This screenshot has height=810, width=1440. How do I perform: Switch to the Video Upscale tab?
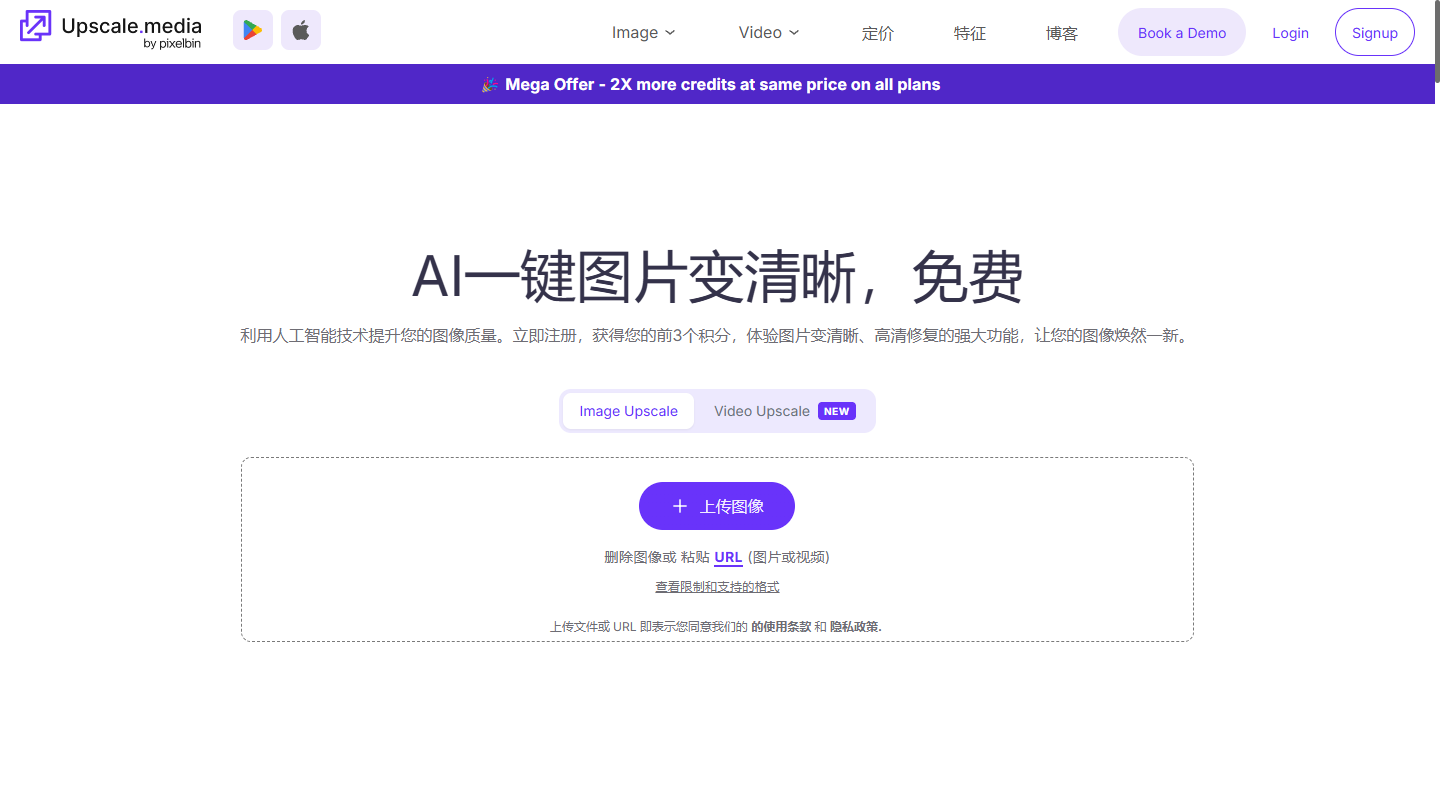[785, 411]
